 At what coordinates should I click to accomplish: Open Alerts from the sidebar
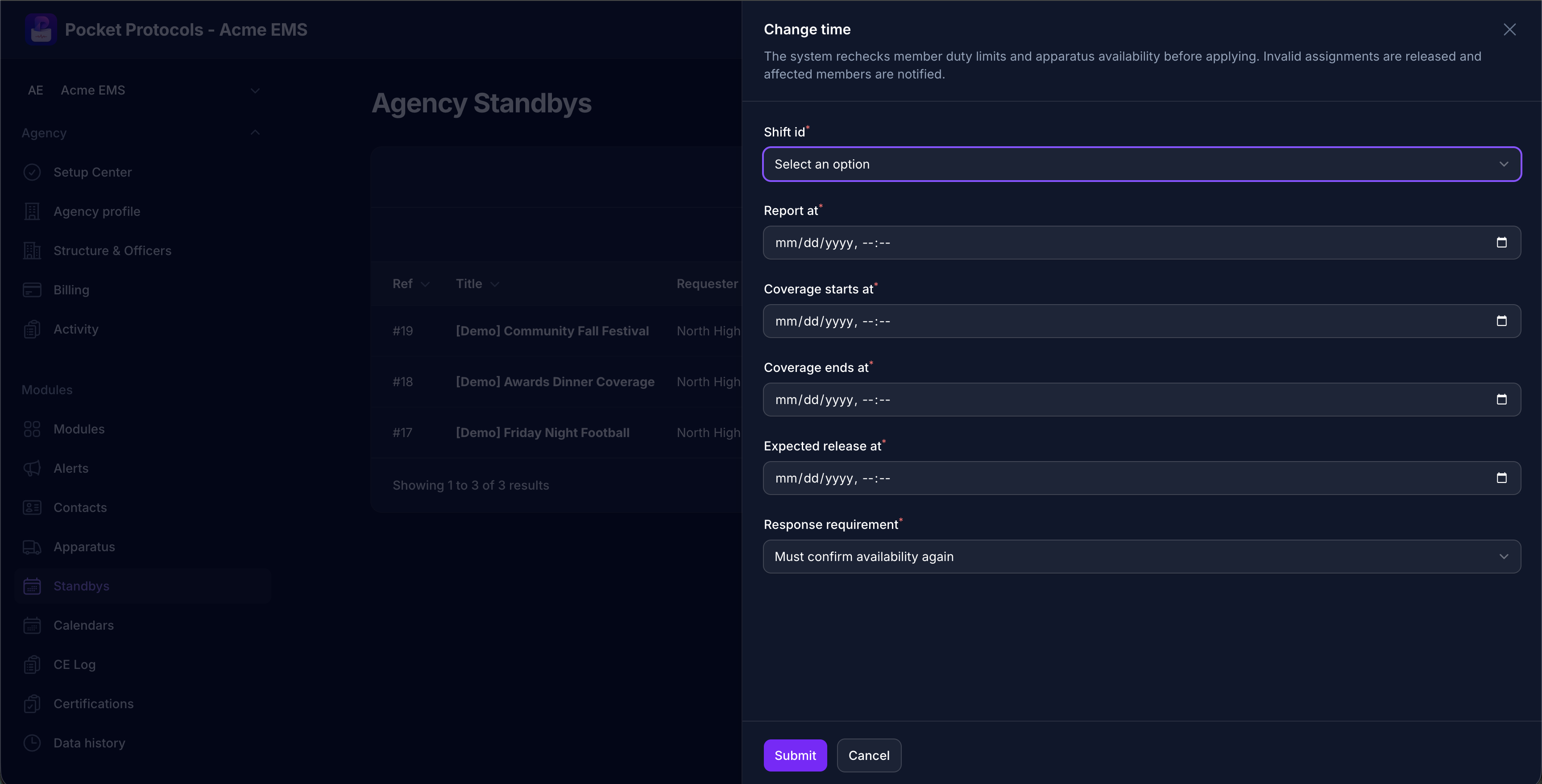pyautogui.click(x=142, y=468)
